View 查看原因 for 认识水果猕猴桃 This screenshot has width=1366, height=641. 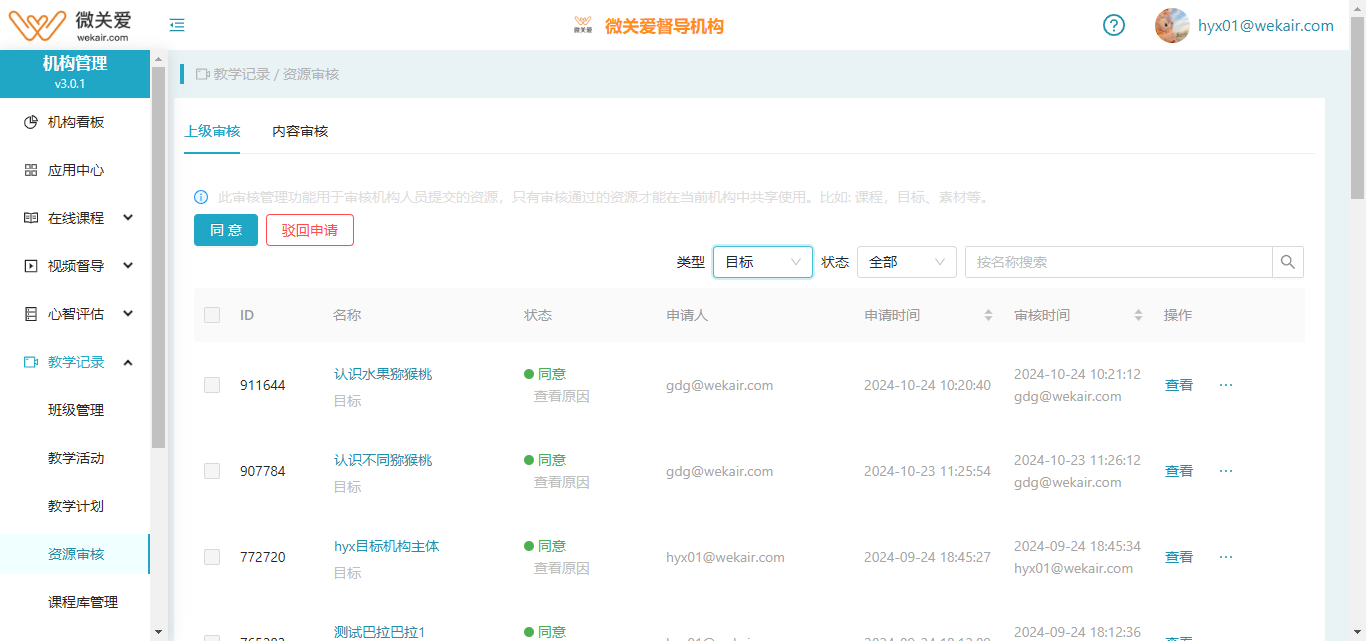click(562, 396)
